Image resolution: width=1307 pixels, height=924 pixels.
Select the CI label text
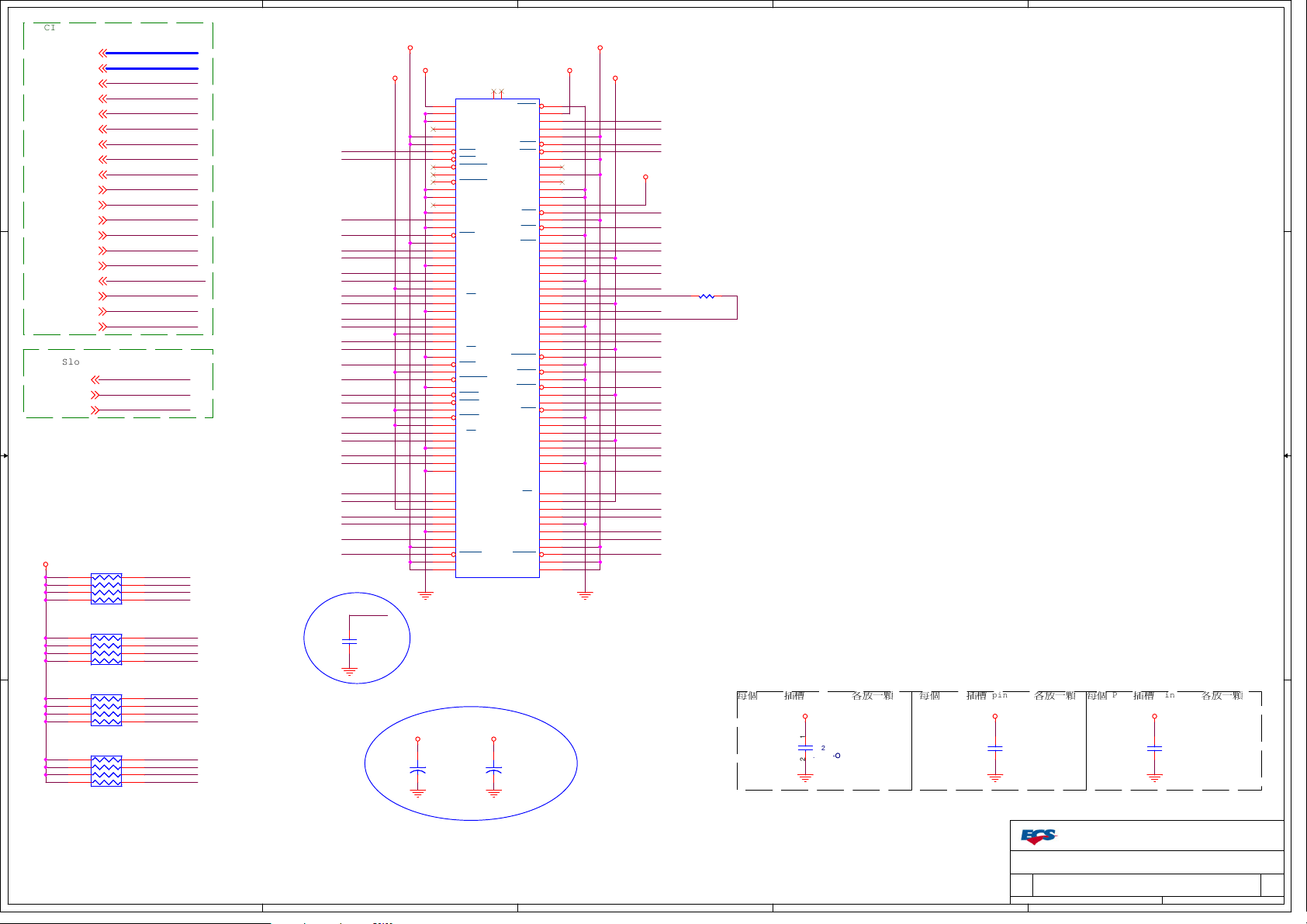coord(50,28)
